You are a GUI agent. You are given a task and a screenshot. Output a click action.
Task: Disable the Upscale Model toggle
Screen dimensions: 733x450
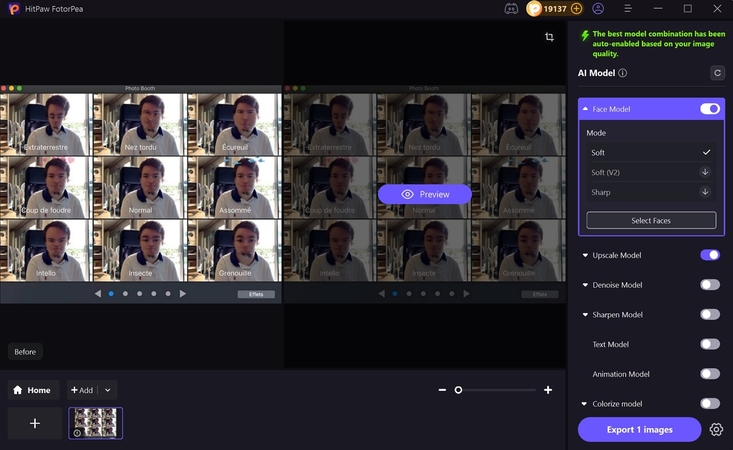[710, 255]
